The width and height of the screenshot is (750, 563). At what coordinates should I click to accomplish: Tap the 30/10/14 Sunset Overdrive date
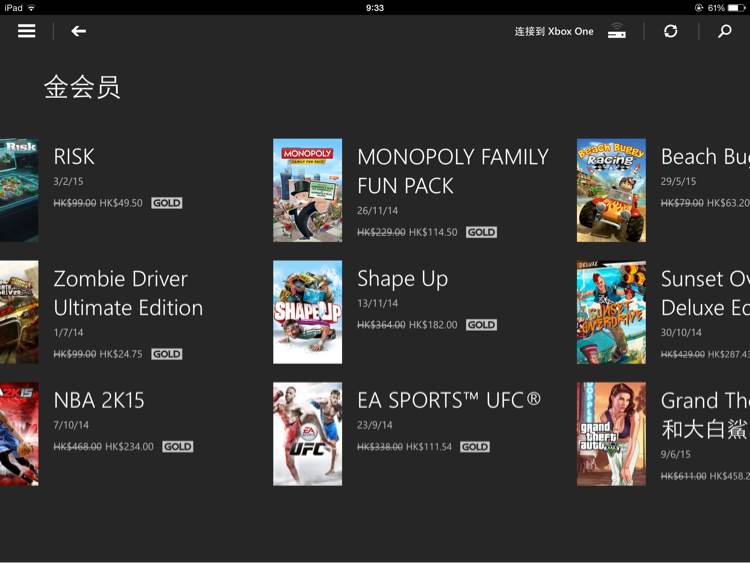click(682, 332)
